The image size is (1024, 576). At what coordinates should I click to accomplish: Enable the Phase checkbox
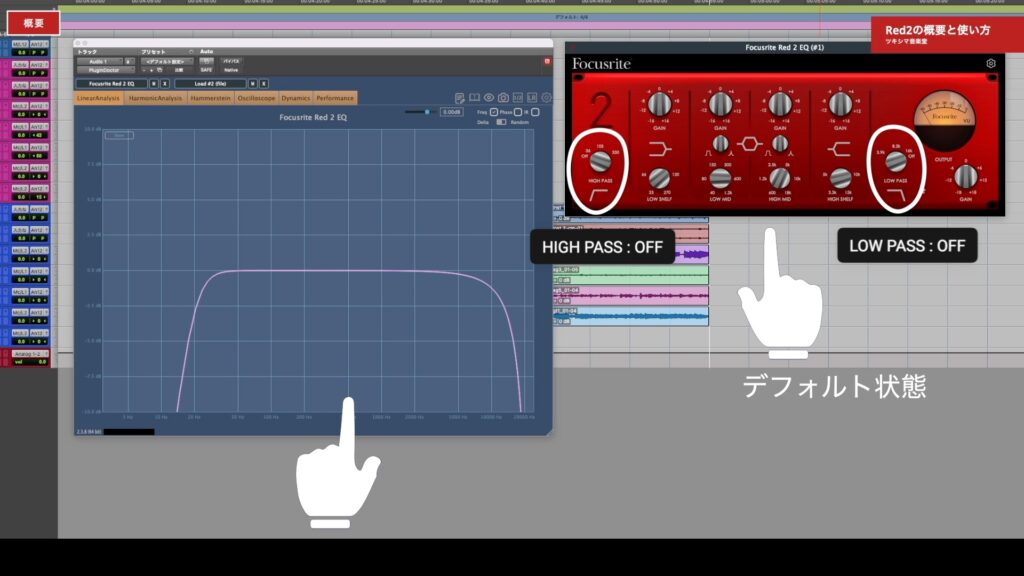(518, 112)
